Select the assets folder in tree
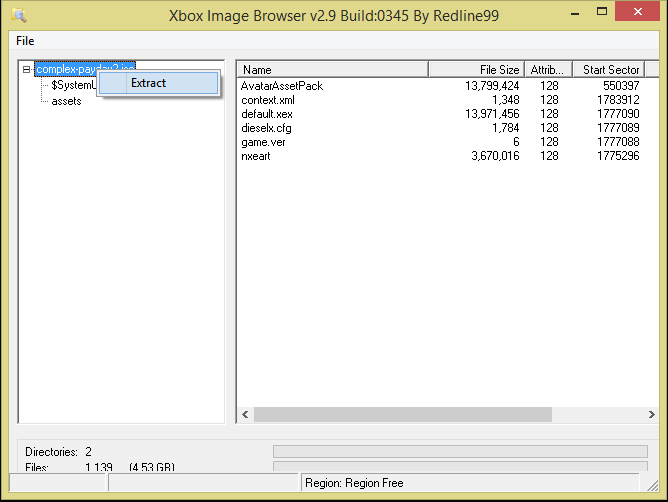Screen dimensions: 668x502 click(x=66, y=101)
